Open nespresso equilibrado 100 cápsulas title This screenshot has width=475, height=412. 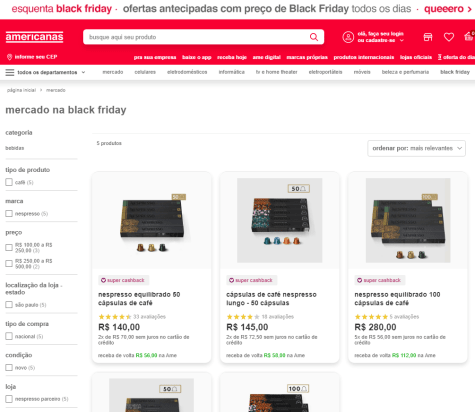point(397,299)
